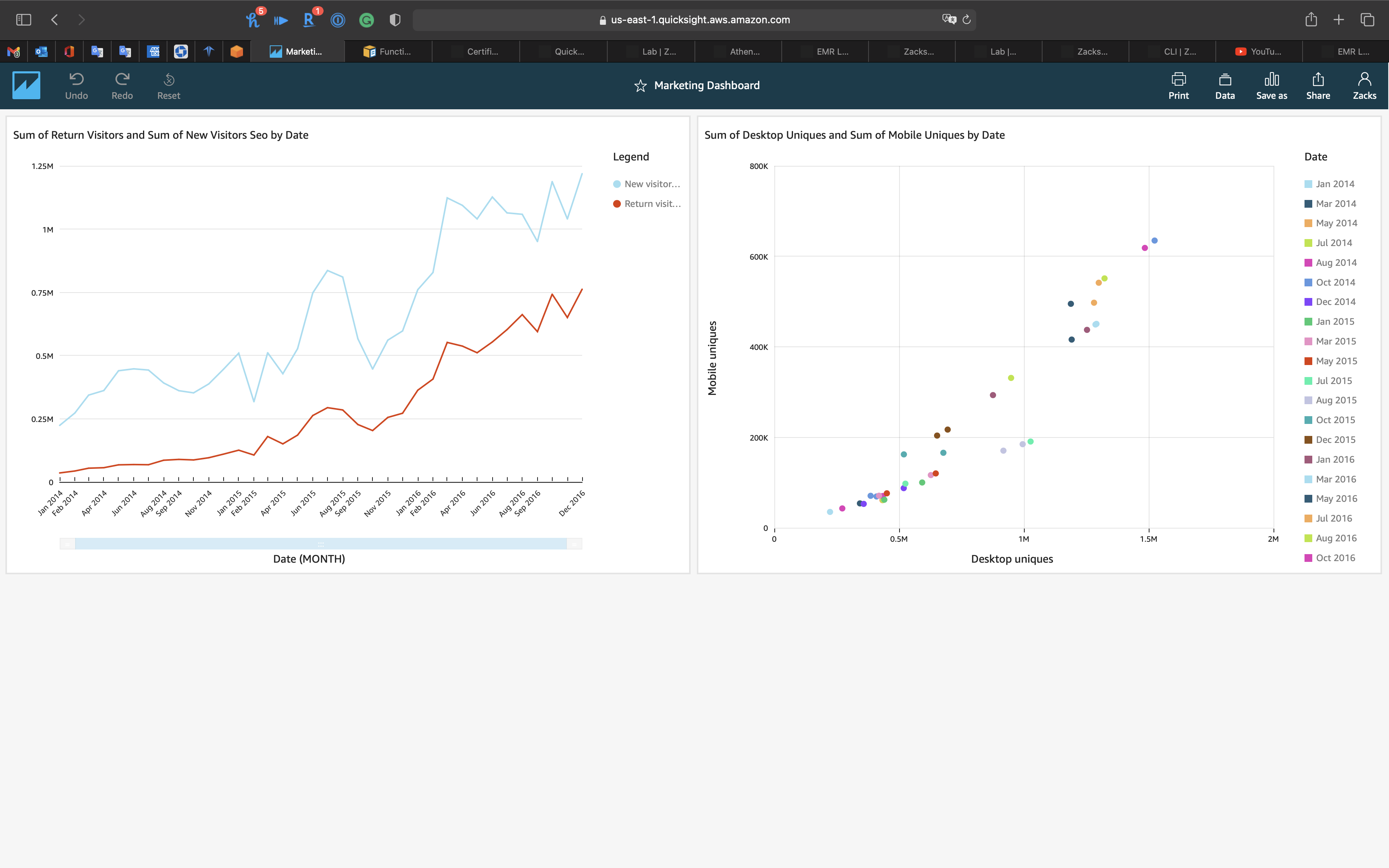Toggle New visitors series in legend
Viewport: 1389px width, 868px height.
click(646, 184)
